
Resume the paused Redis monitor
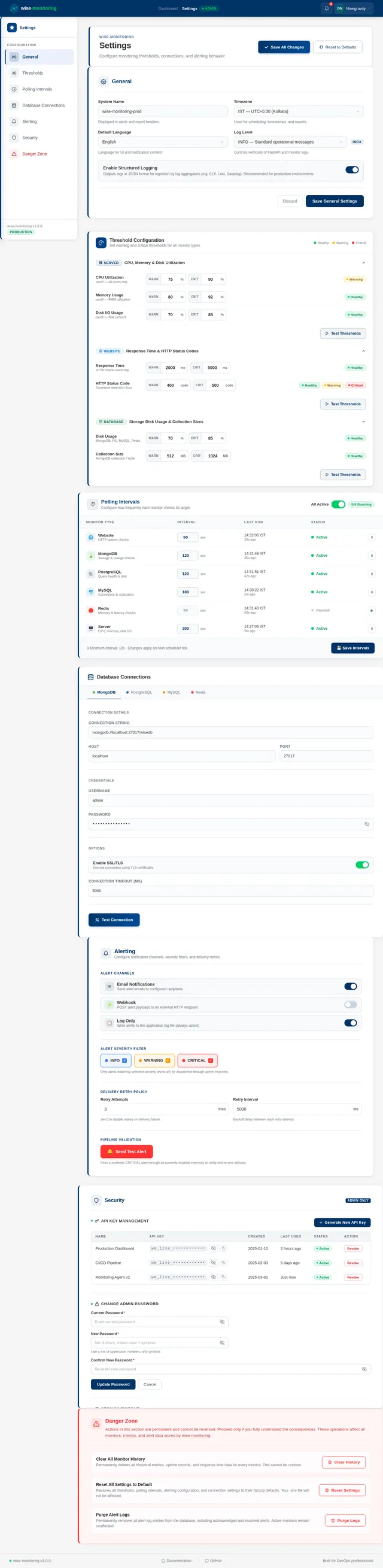372,611
